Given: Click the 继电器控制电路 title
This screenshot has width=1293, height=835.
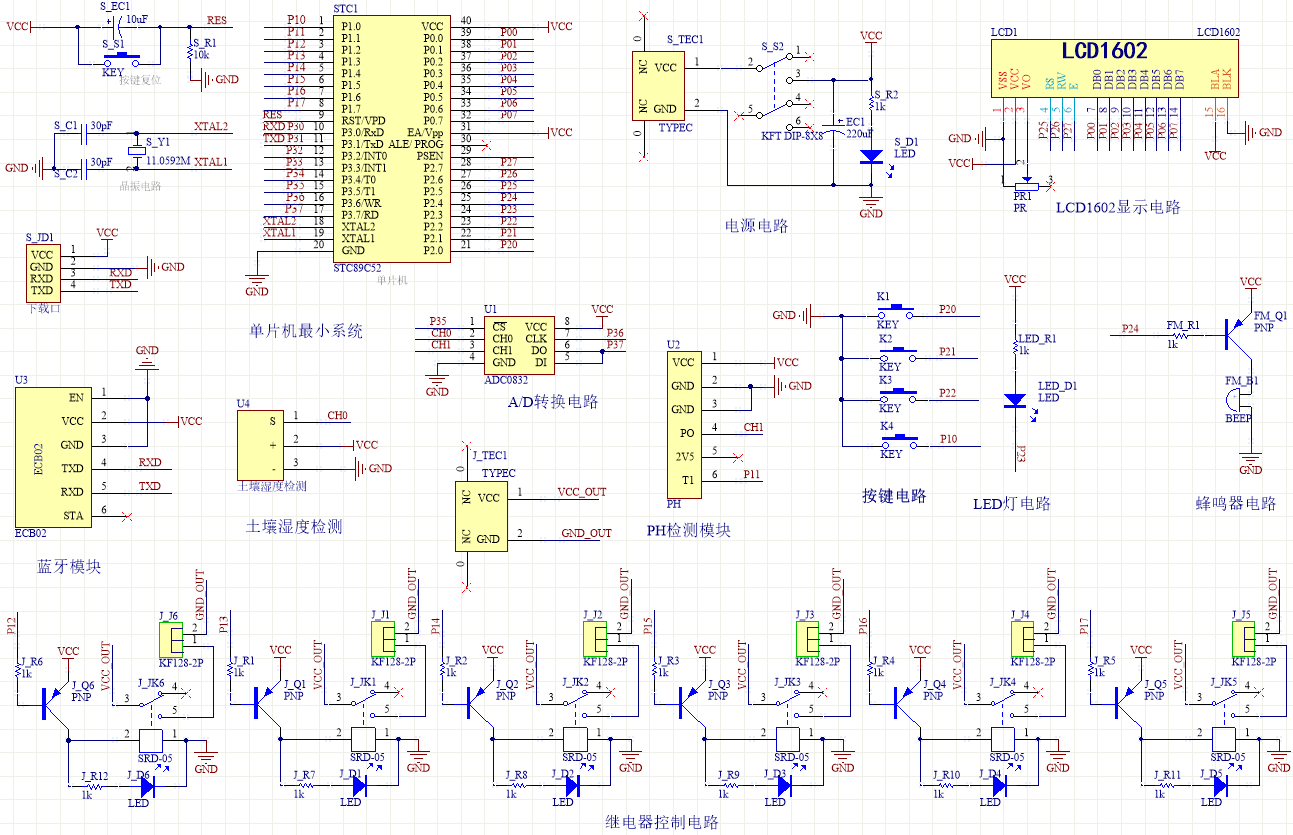Looking at the screenshot, I should [662, 822].
